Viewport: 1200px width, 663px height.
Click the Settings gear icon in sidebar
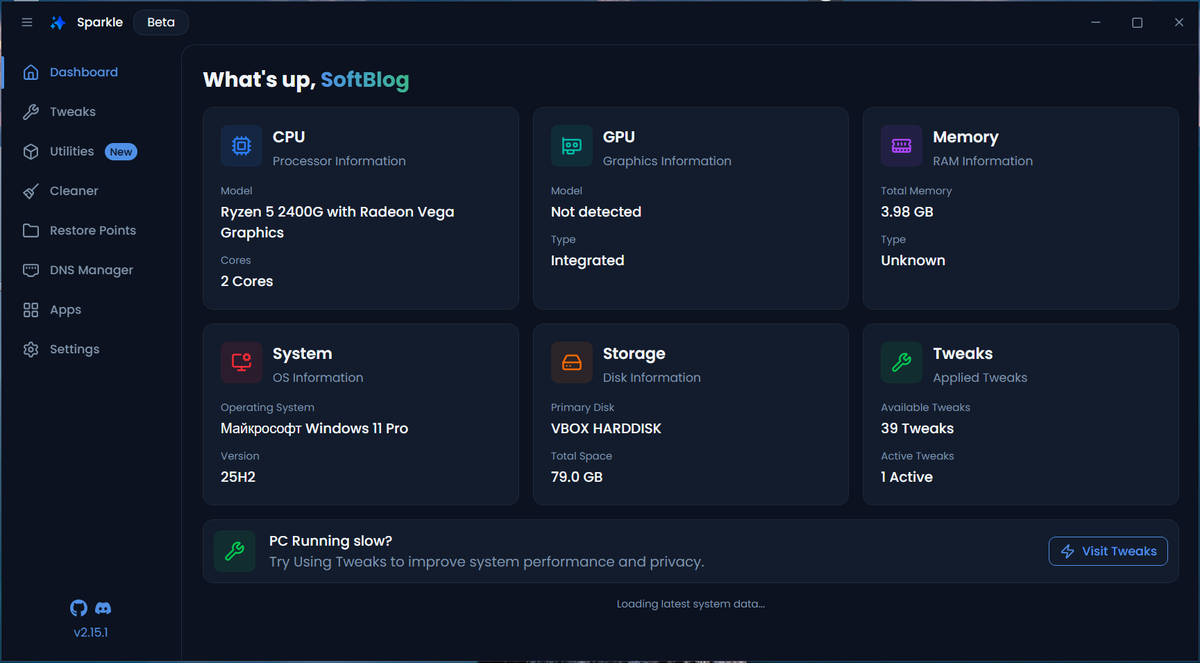pos(31,349)
